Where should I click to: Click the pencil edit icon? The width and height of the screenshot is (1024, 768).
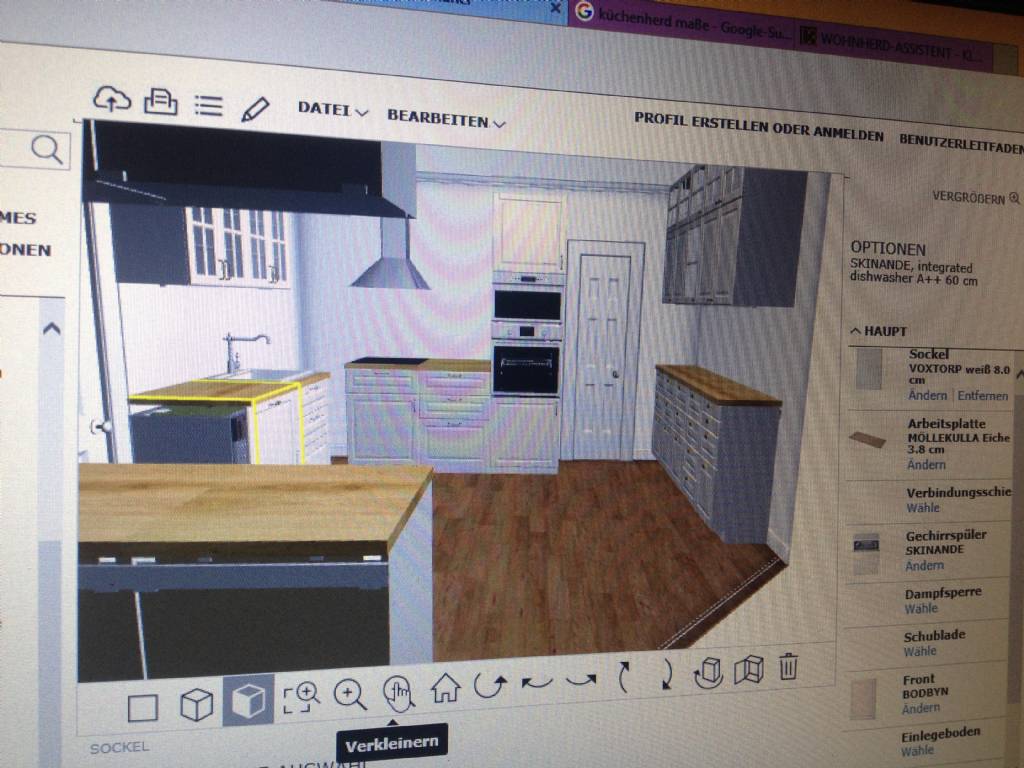(255, 108)
